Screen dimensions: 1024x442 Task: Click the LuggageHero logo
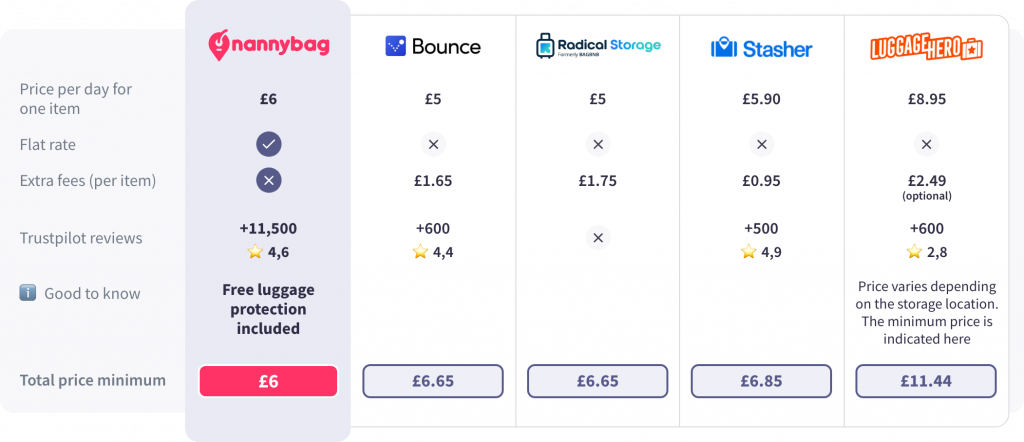(926, 49)
